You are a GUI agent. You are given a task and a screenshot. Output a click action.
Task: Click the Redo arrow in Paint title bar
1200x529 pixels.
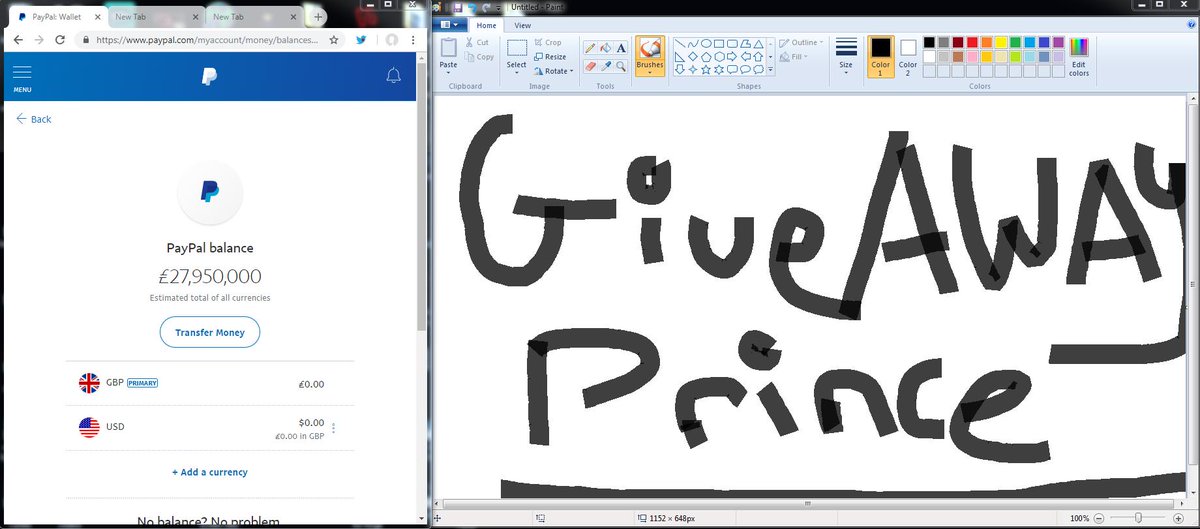pos(486,6)
